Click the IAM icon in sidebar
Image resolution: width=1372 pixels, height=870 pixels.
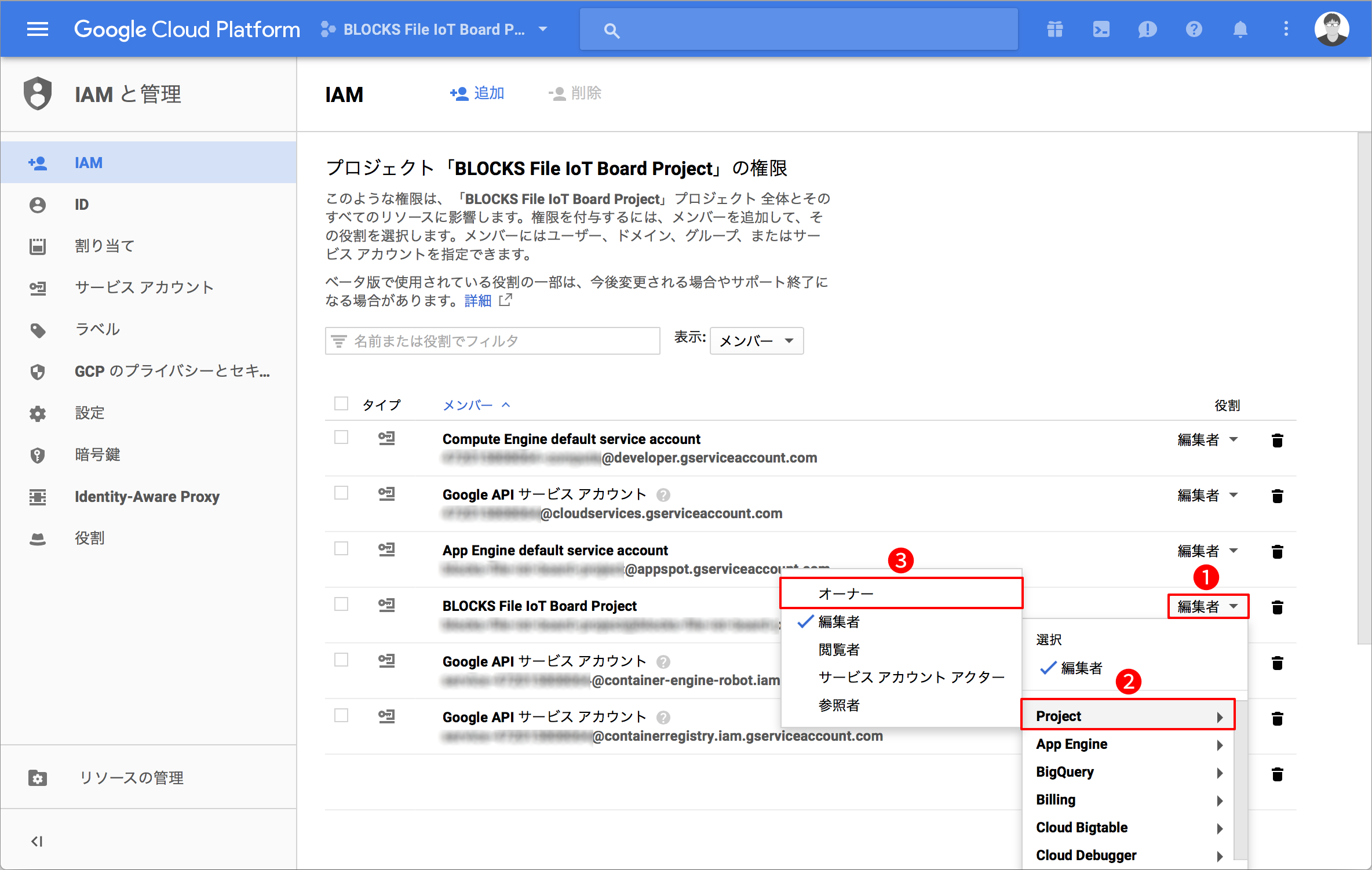click(x=39, y=161)
